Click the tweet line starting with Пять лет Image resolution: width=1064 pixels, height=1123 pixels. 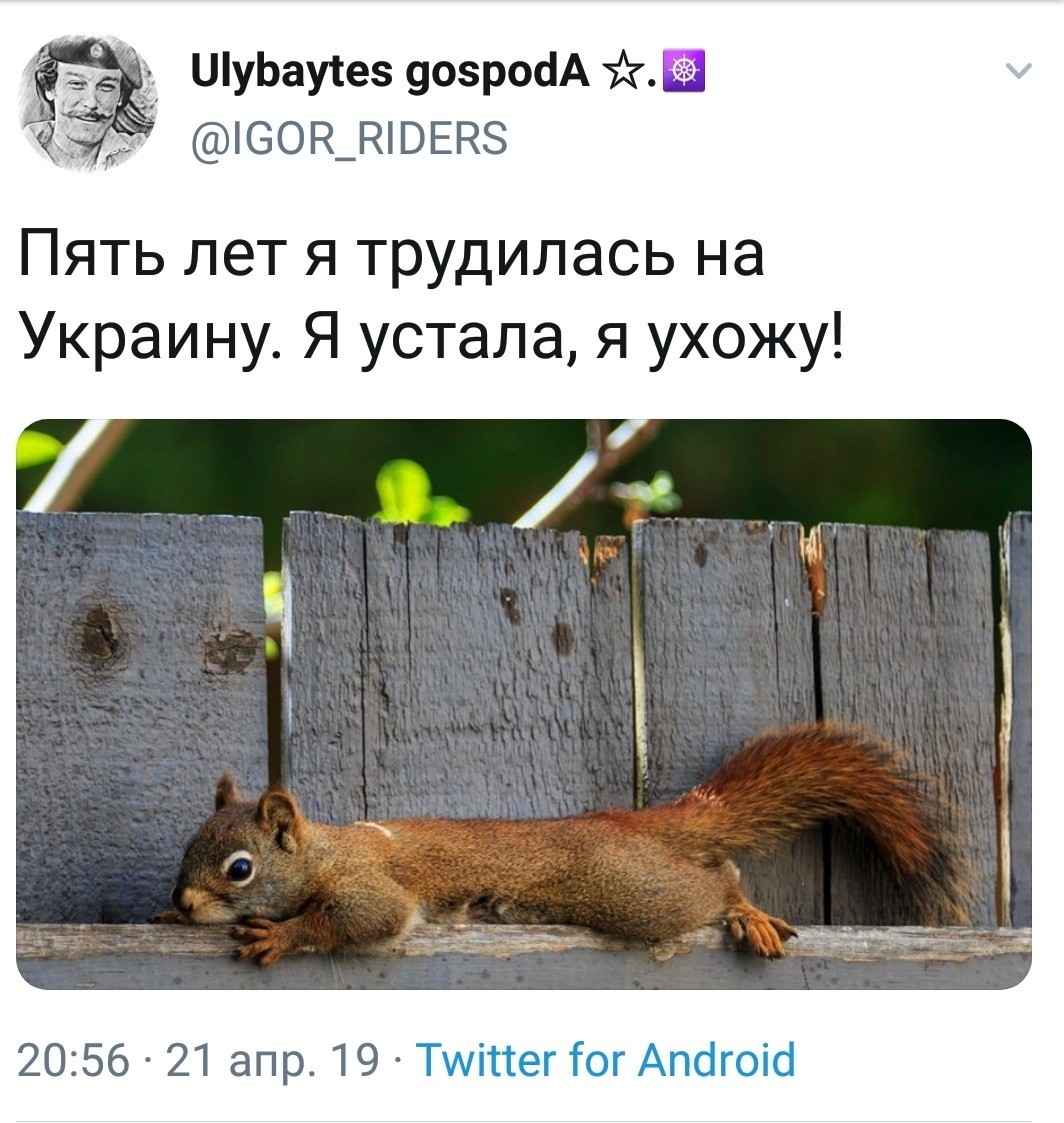[391, 254]
